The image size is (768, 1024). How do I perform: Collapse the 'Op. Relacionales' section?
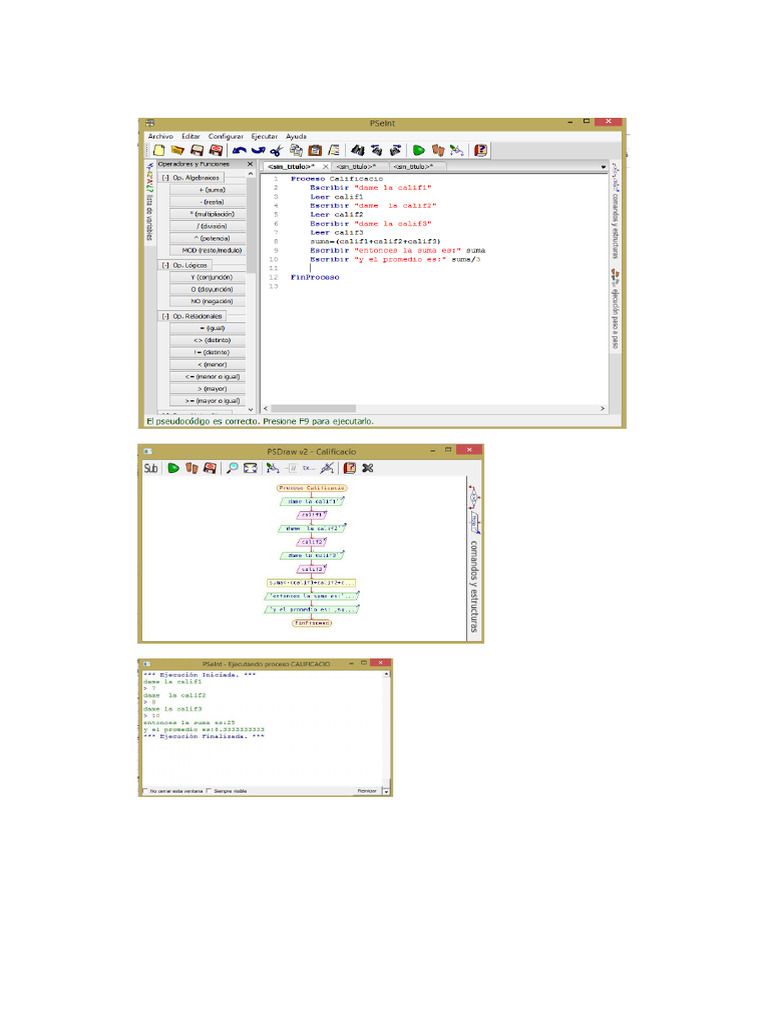[x=165, y=316]
